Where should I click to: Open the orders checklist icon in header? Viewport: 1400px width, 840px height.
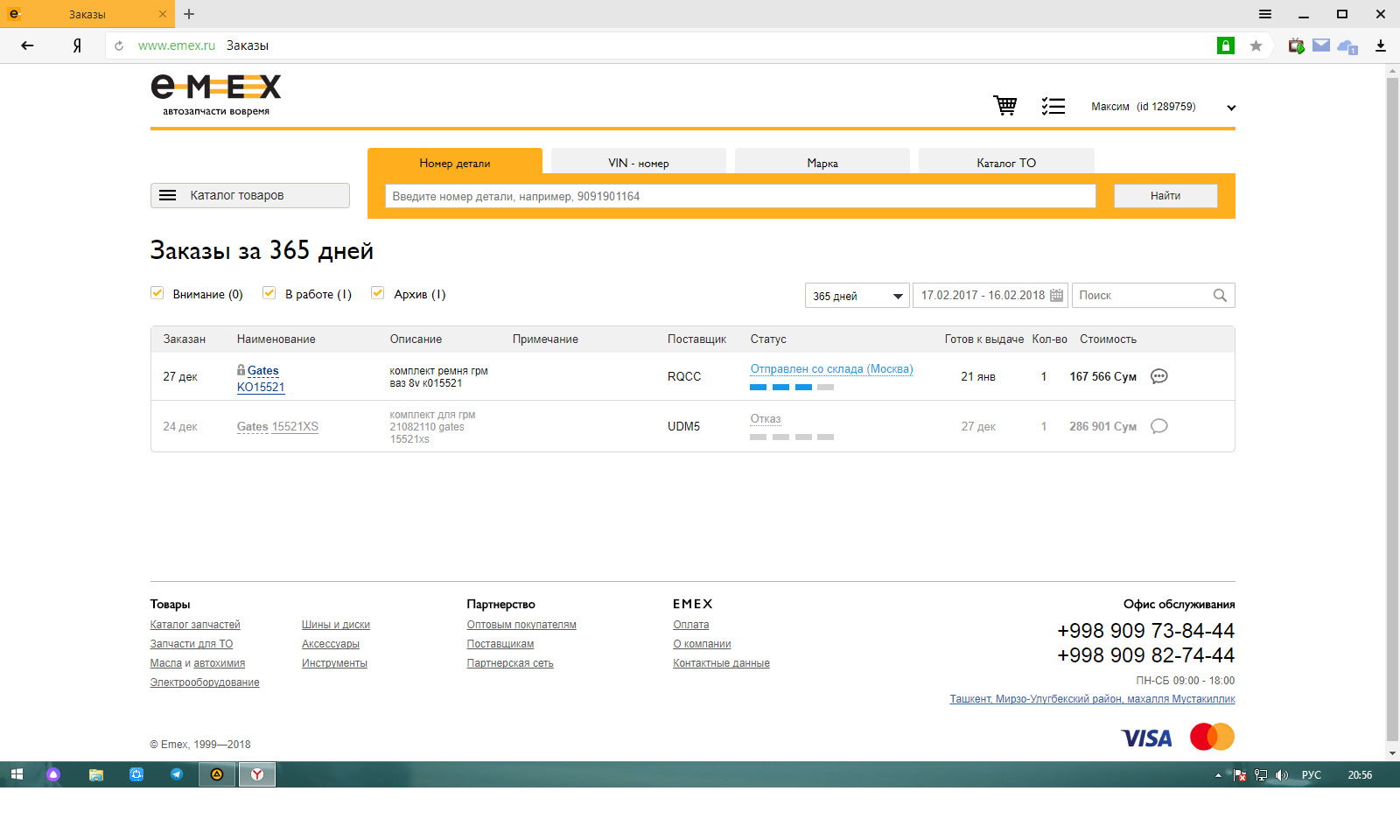[x=1053, y=107]
